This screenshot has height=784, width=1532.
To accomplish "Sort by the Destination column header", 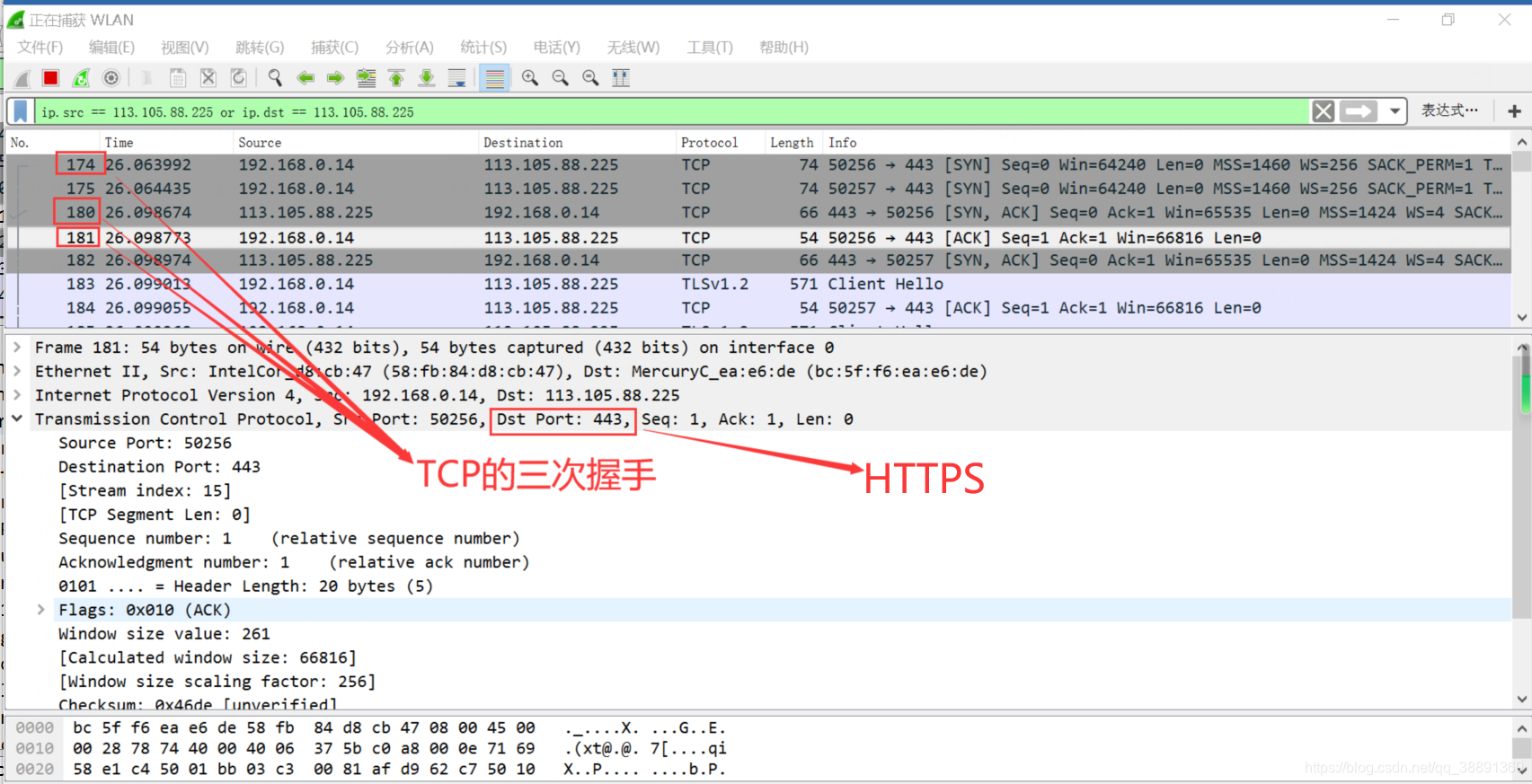I will pyautogui.click(x=576, y=143).
